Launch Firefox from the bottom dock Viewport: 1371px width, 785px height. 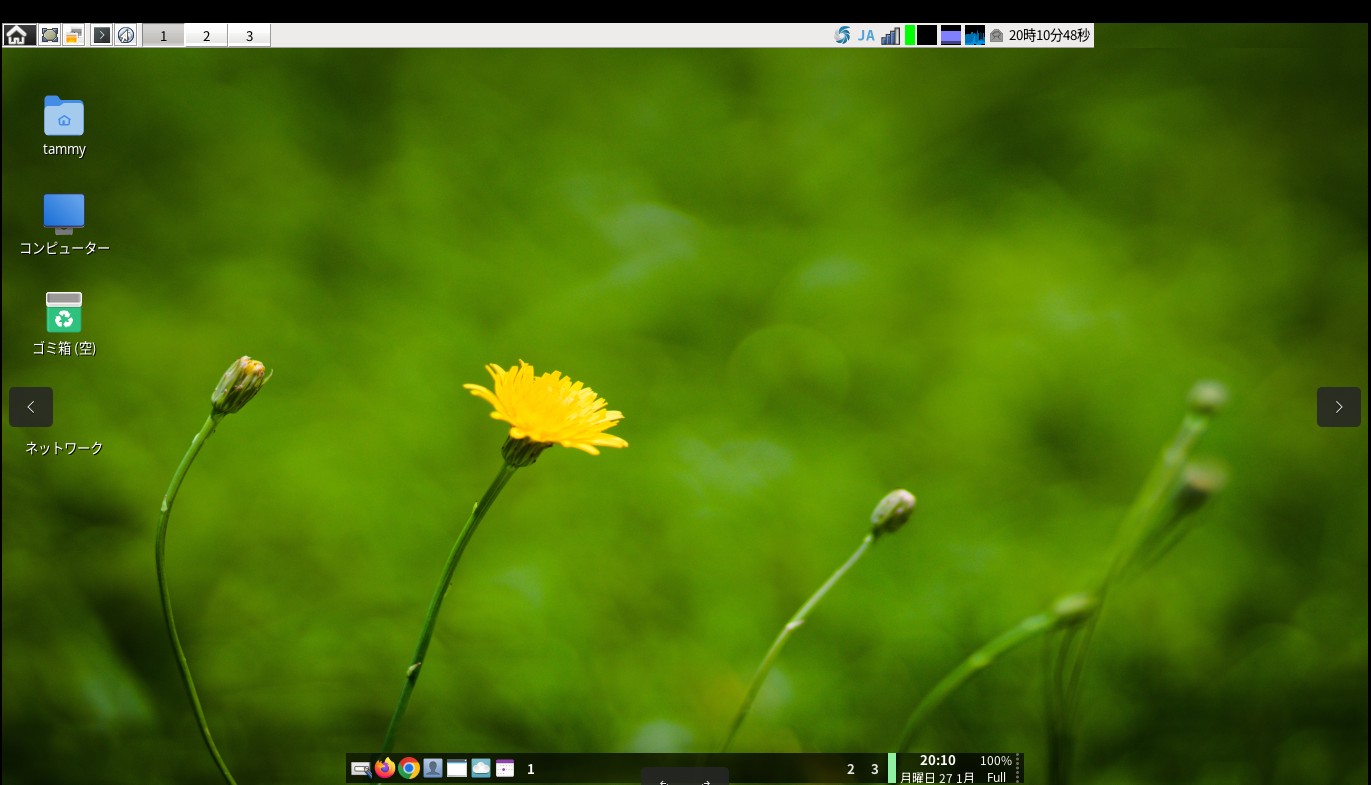click(385, 768)
